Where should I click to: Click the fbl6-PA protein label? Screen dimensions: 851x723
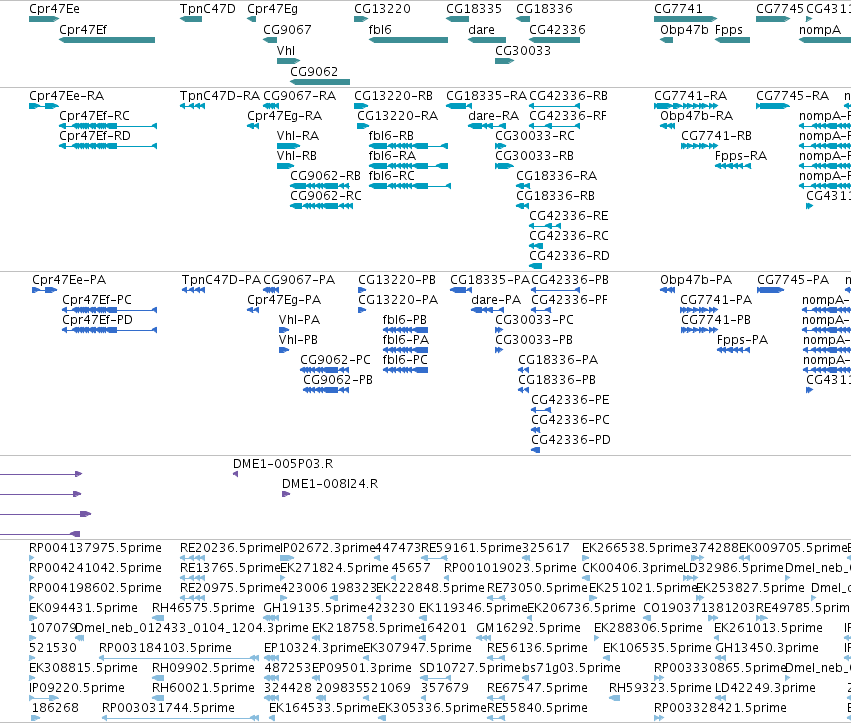coord(405,340)
